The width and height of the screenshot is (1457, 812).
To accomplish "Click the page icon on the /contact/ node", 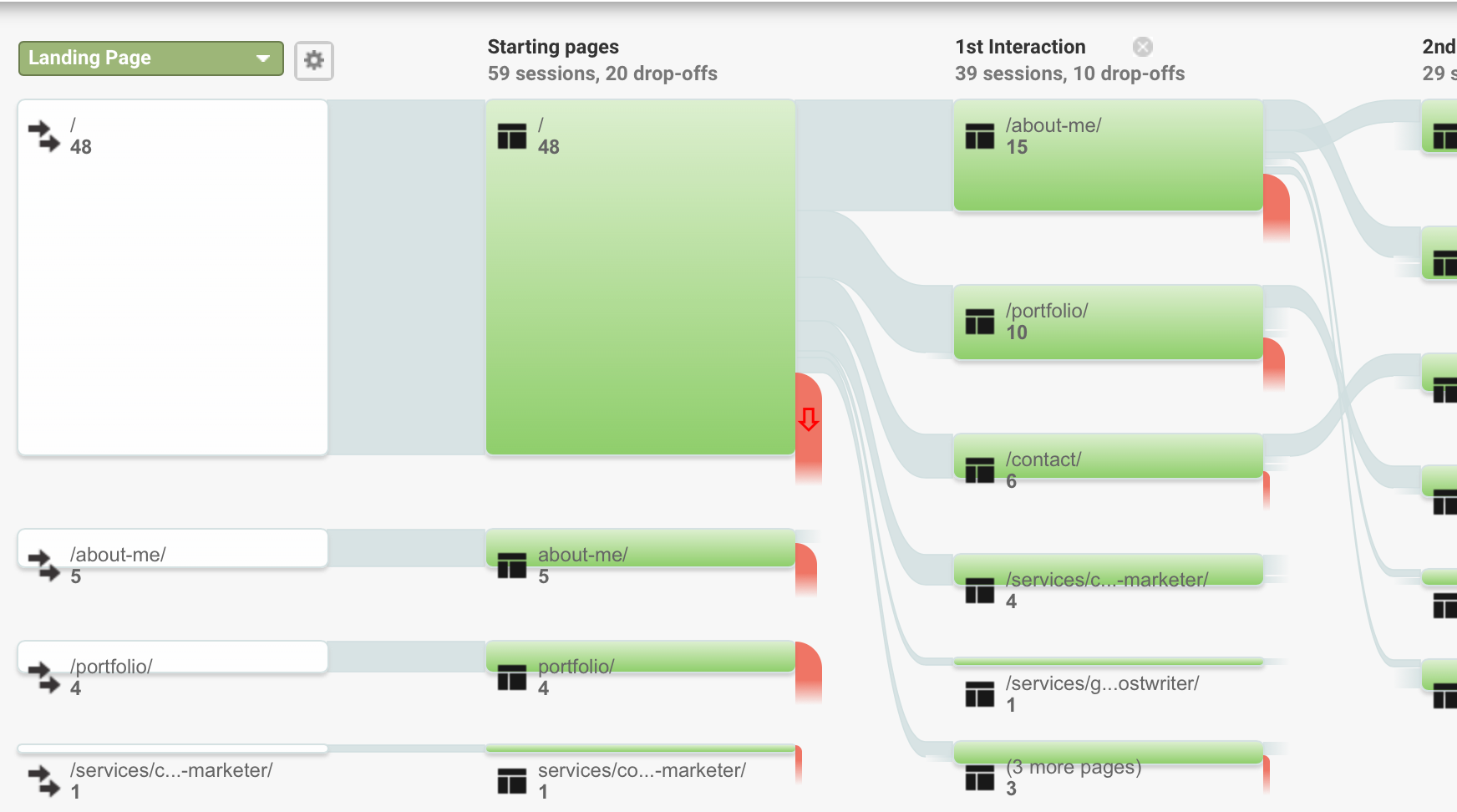I will [978, 469].
